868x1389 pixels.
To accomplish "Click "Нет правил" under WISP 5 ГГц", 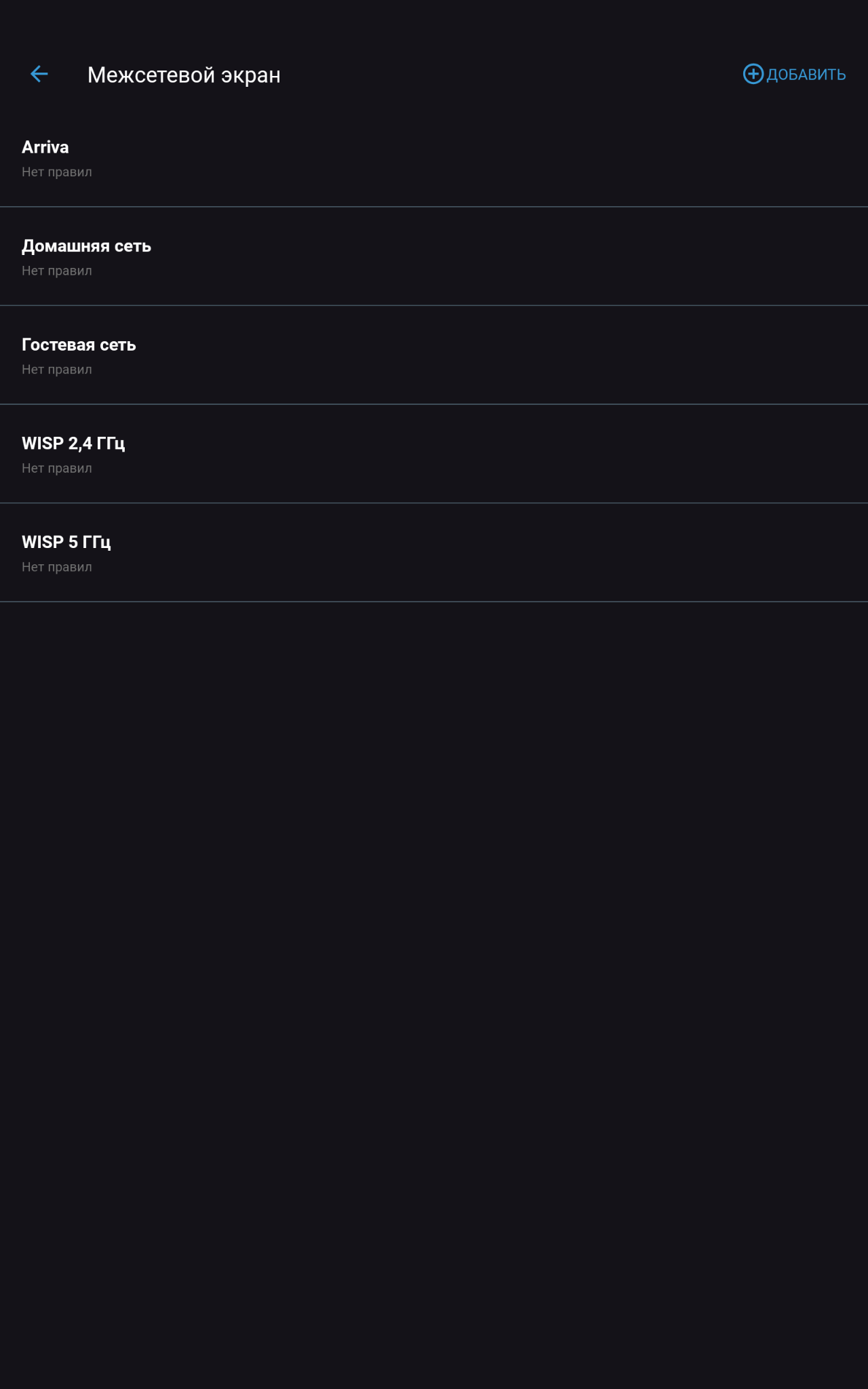I will 57,567.
